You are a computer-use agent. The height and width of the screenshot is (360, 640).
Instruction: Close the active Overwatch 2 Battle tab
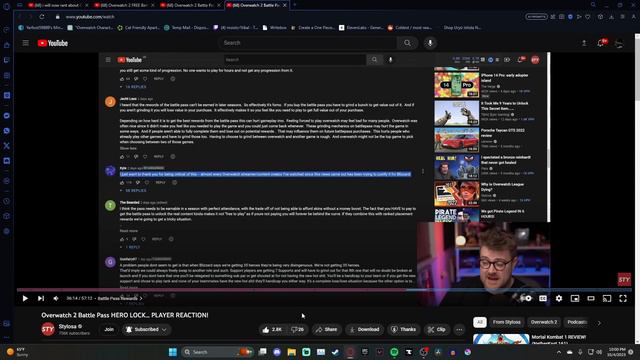click(x=284, y=5)
